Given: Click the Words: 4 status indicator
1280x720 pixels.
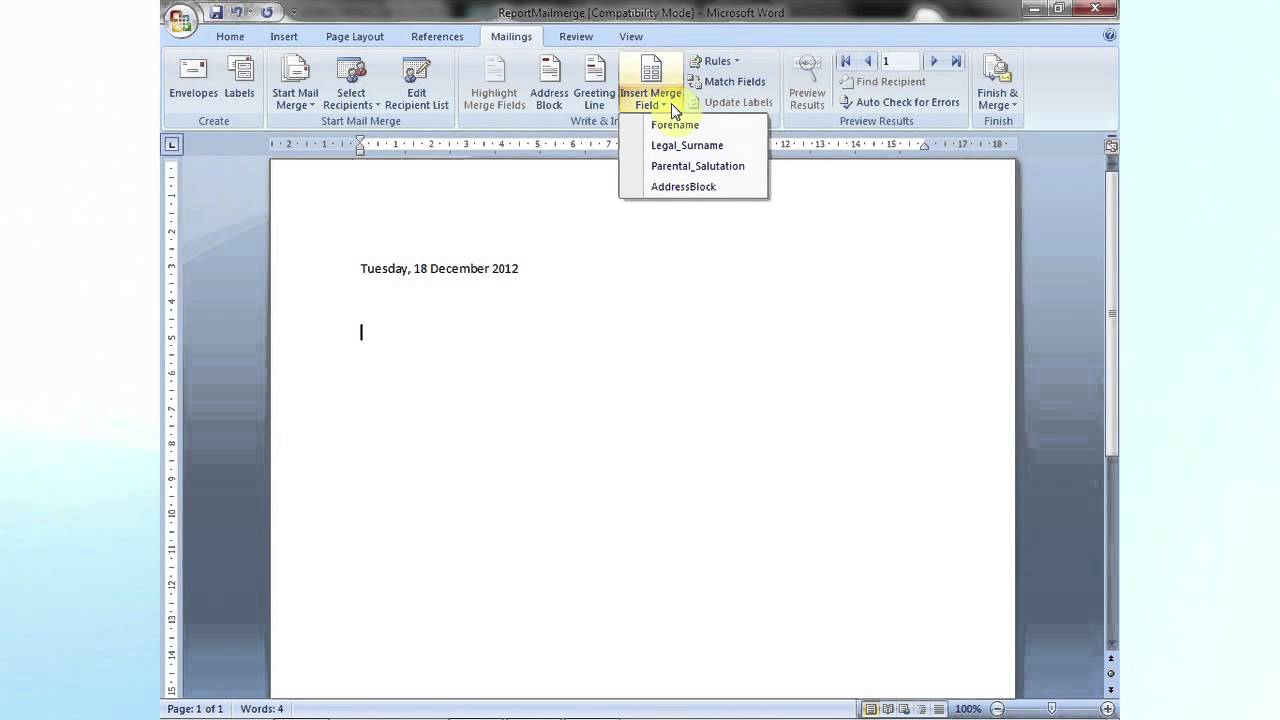Looking at the screenshot, I should [262, 709].
